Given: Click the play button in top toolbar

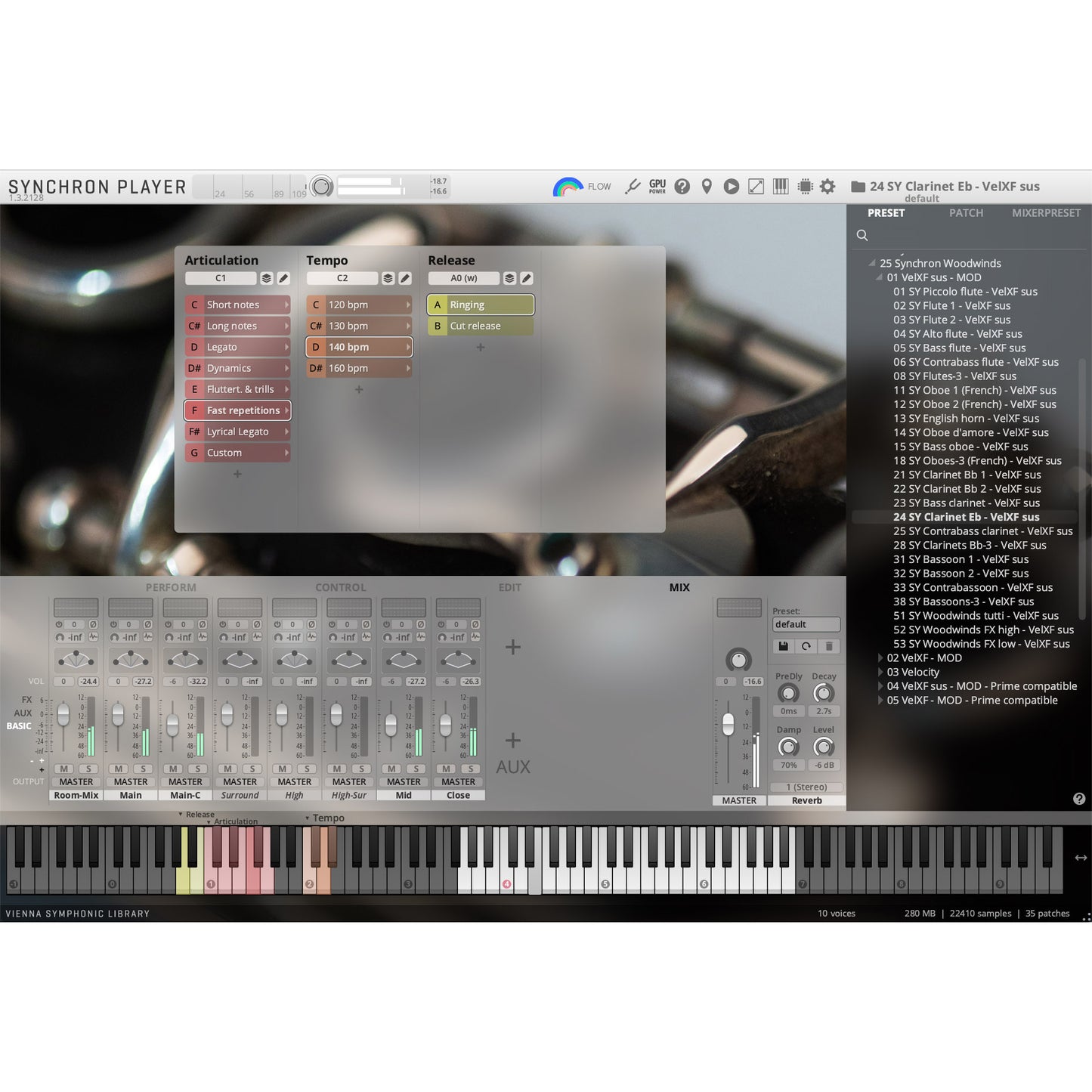Looking at the screenshot, I should 731,187.
